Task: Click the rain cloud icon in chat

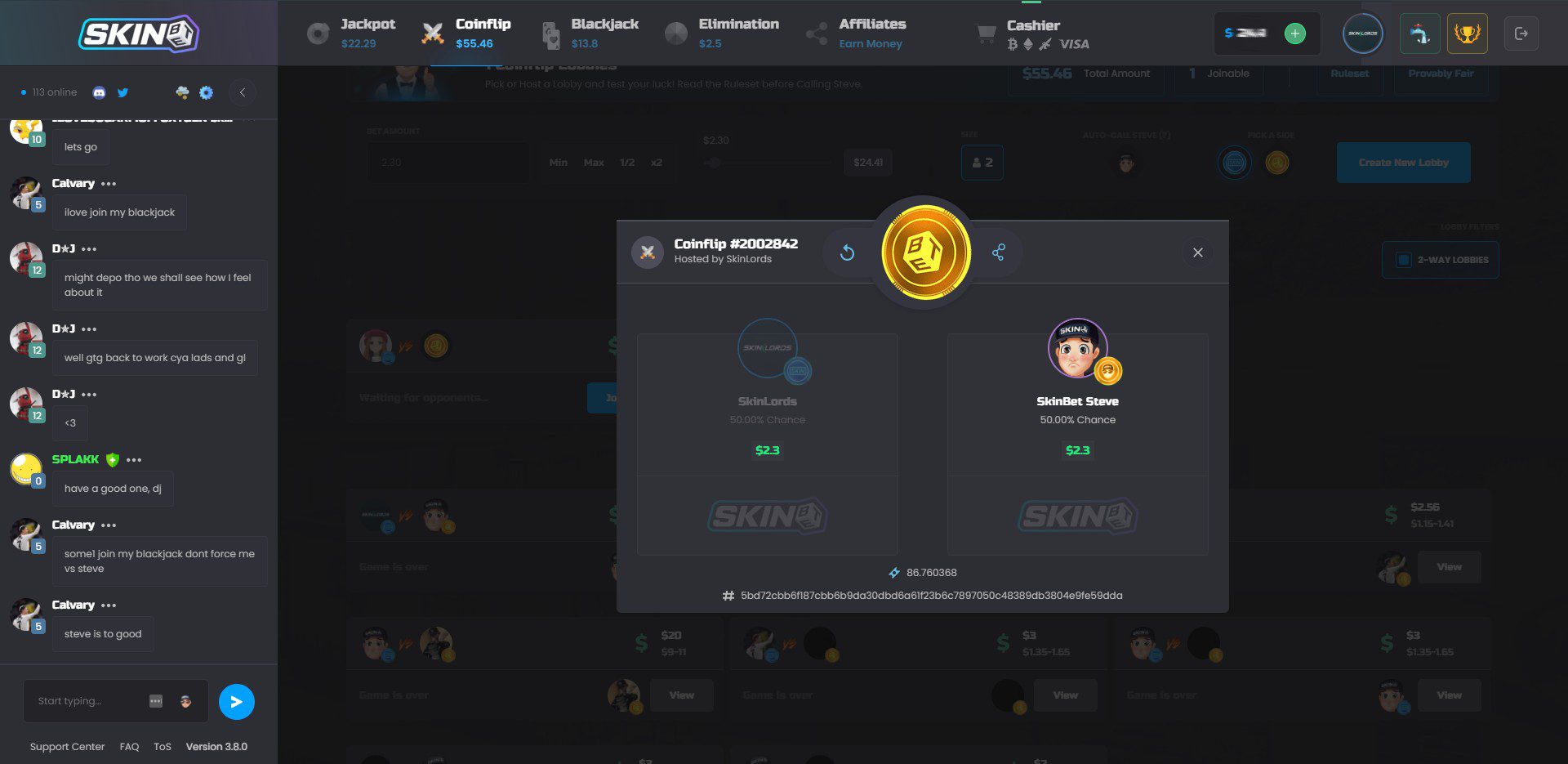Action: [182, 92]
